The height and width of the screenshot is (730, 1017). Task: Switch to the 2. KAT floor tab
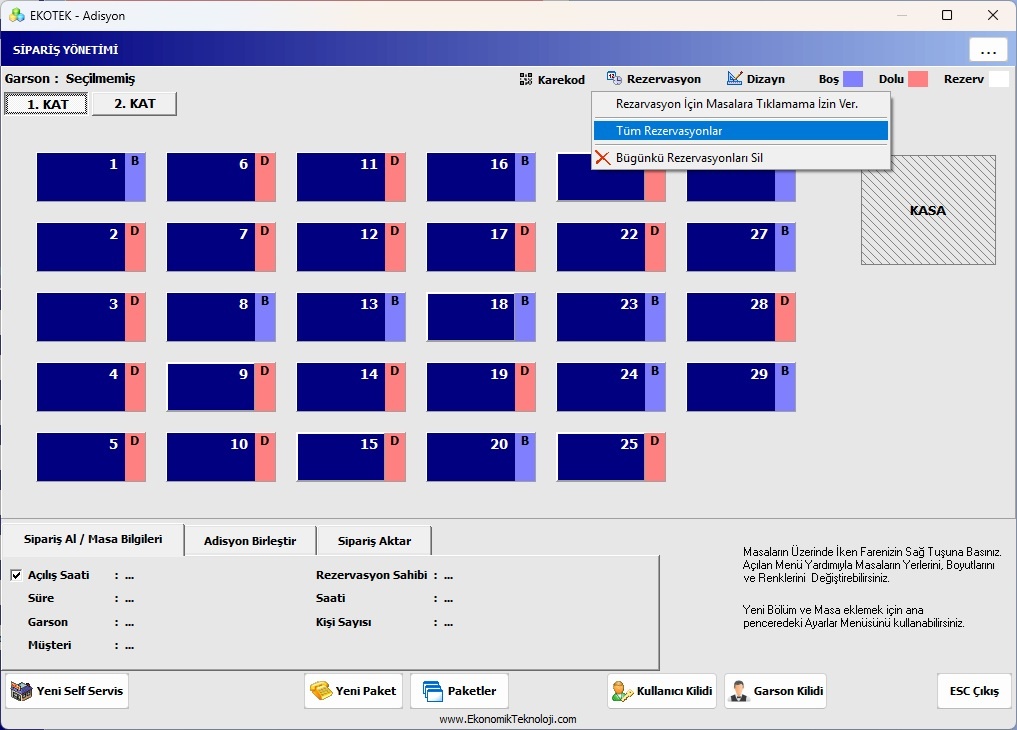134,104
